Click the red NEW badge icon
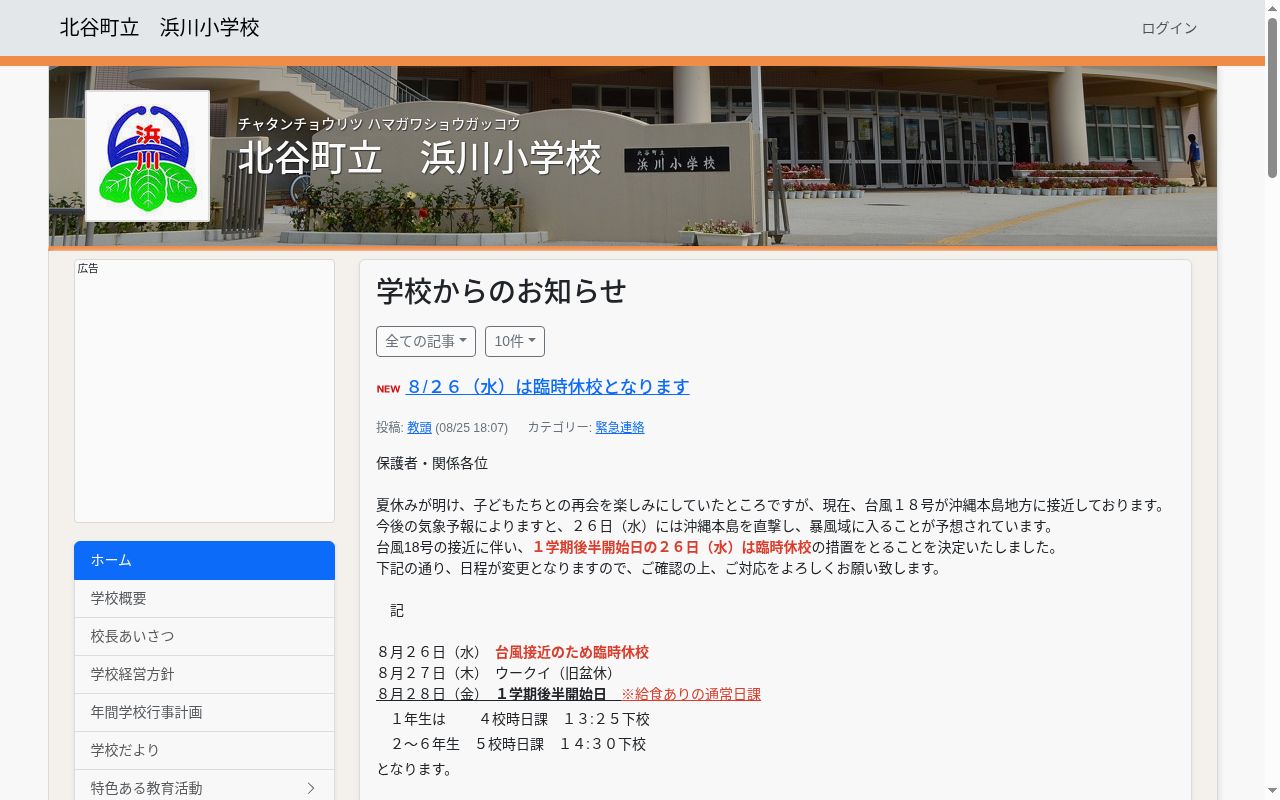The image size is (1280, 800). (x=388, y=389)
